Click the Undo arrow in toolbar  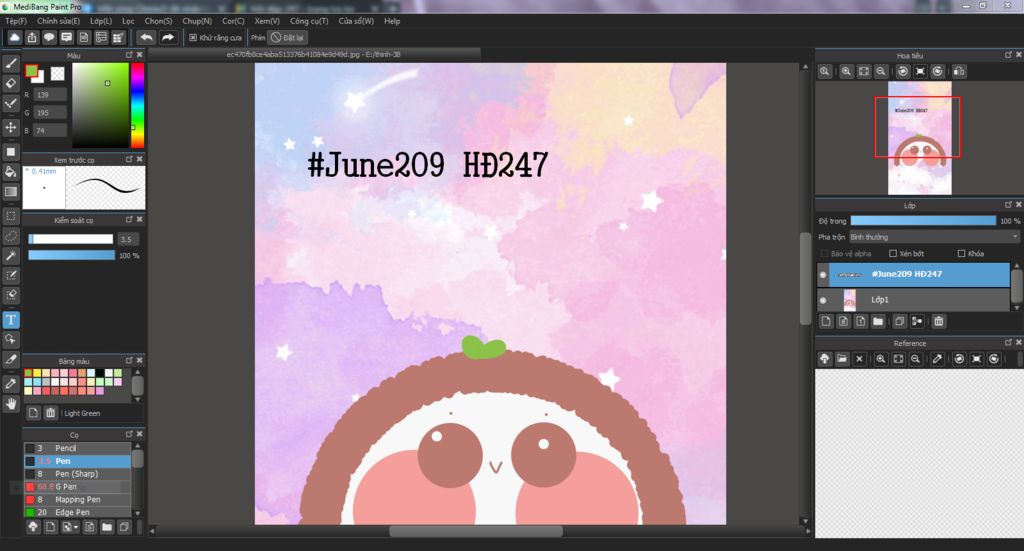[146, 38]
